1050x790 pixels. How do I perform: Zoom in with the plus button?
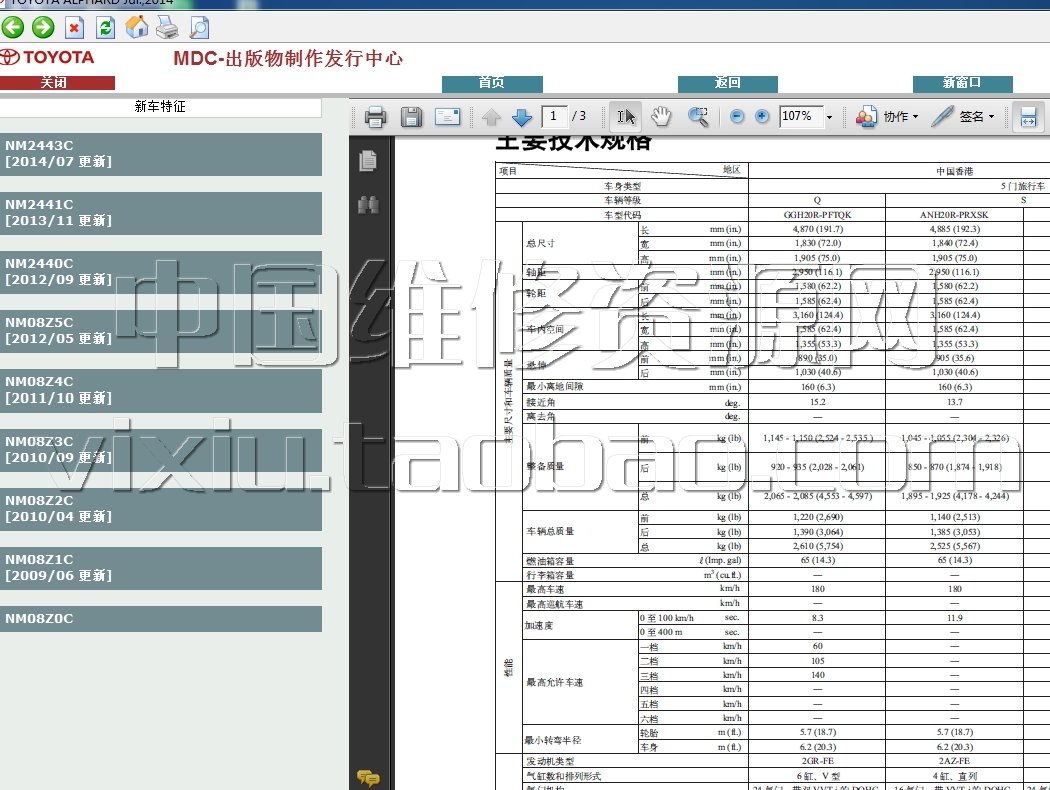coord(762,116)
